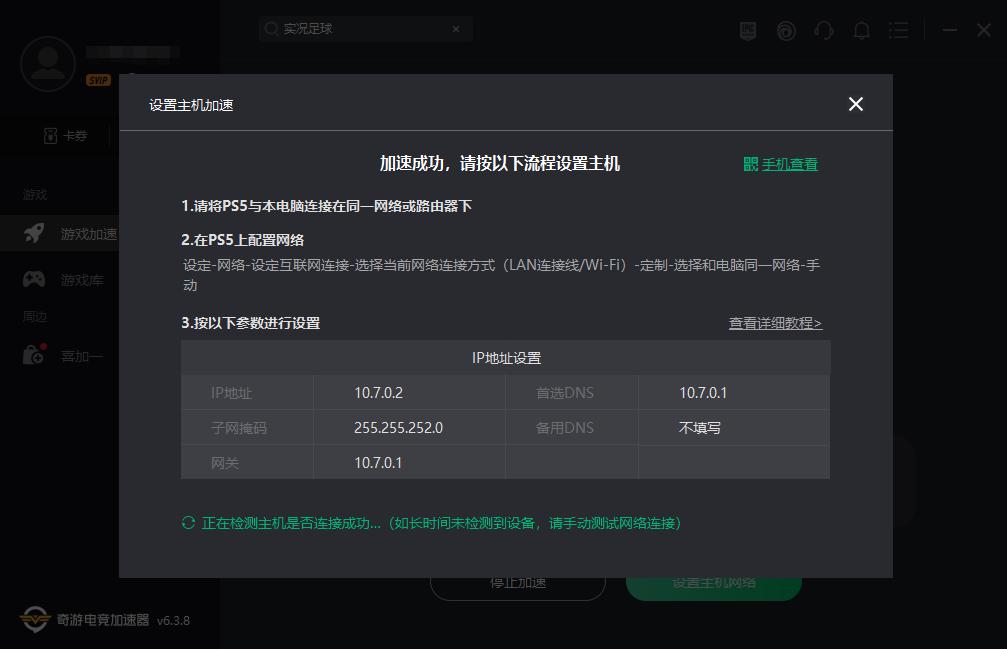Open notifications with the bell icon

click(861, 30)
